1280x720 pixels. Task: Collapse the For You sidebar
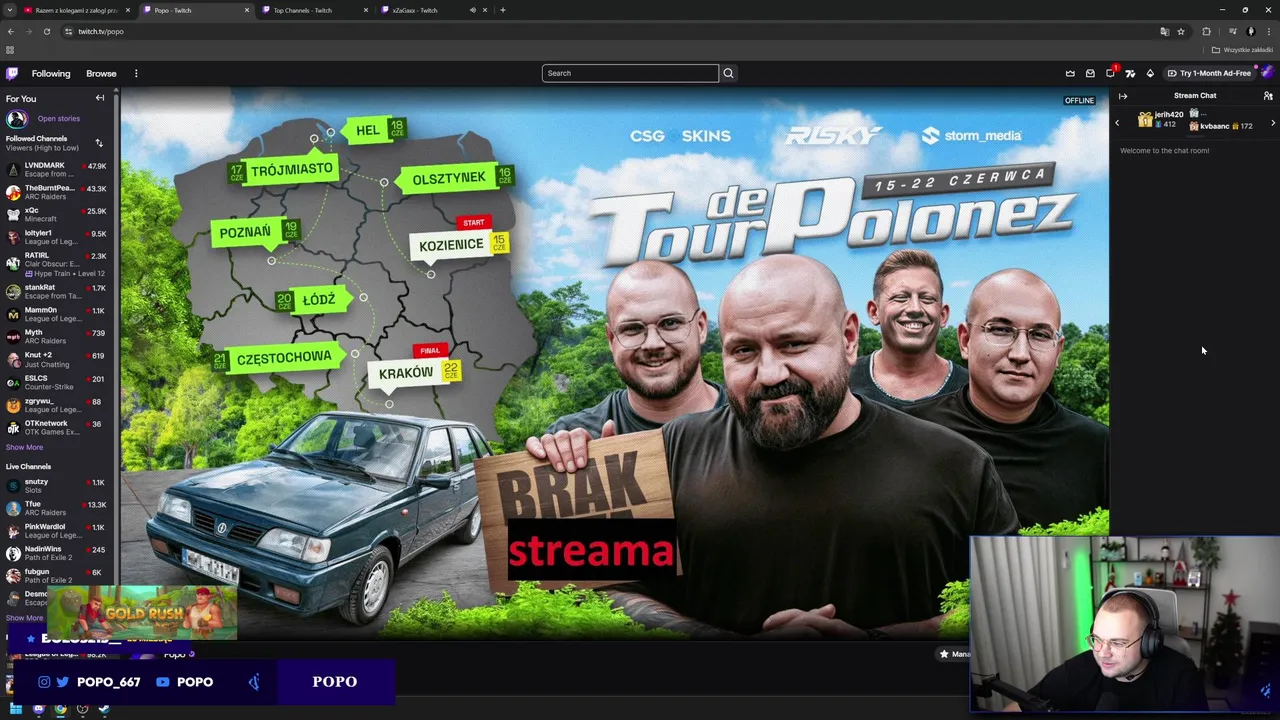coord(100,98)
